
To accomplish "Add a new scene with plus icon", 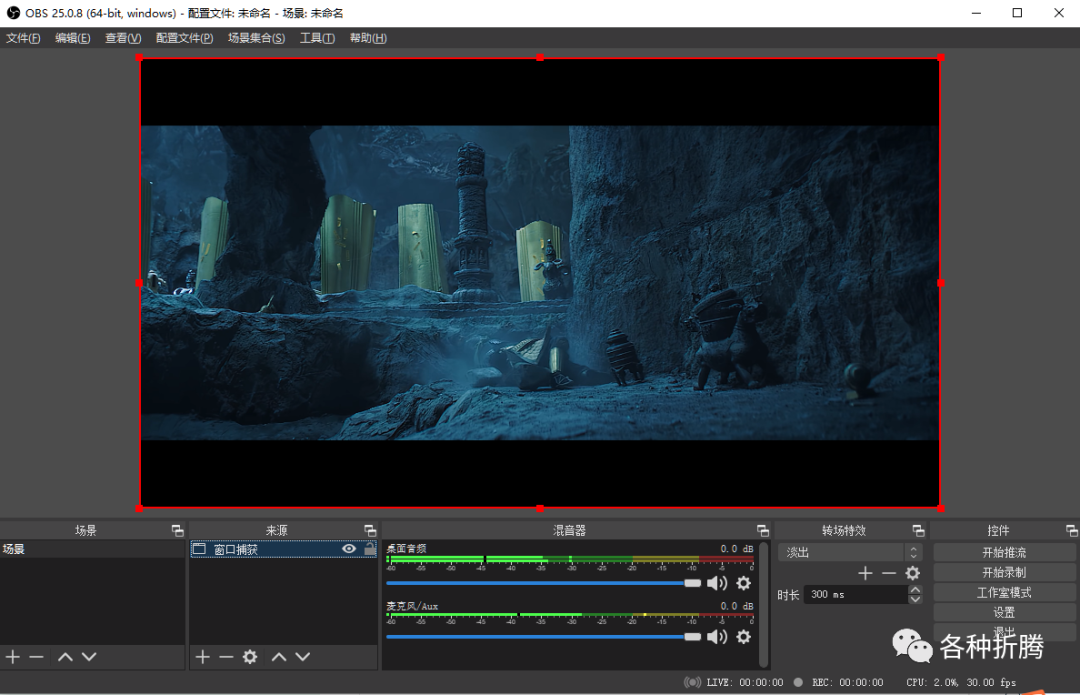I will click(x=13, y=657).
